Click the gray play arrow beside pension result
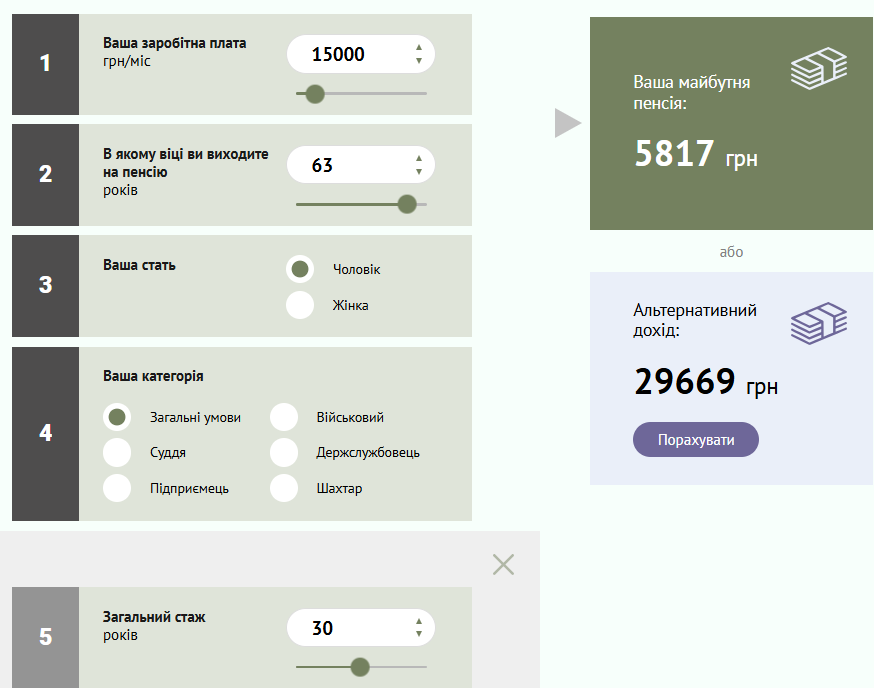The height and width of the screenshot is (688, 874). click(x=567, y=123)
